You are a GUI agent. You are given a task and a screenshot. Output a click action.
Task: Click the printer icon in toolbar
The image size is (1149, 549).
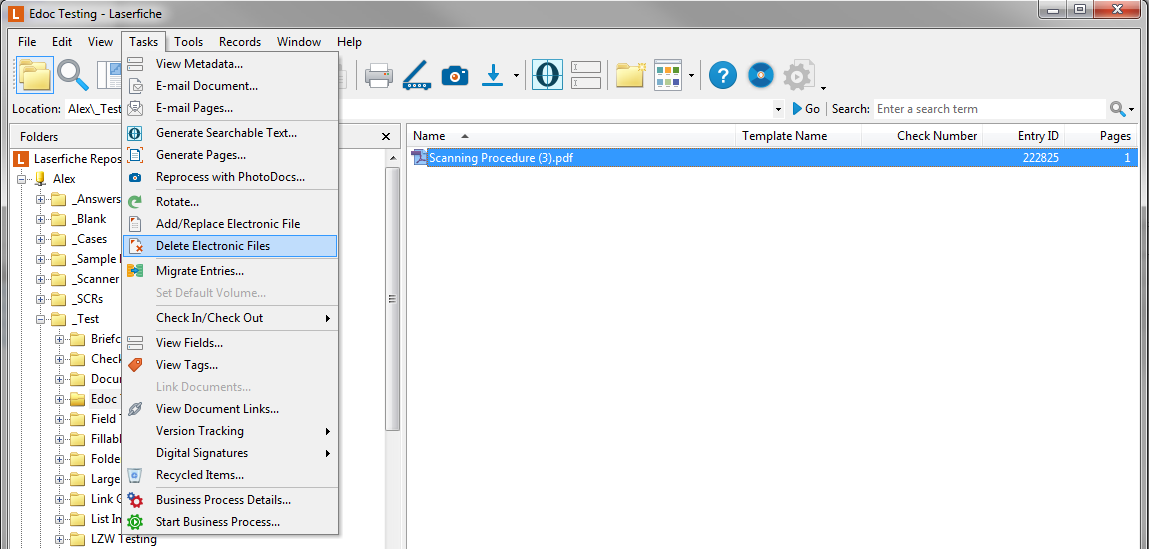click(379, 75)
